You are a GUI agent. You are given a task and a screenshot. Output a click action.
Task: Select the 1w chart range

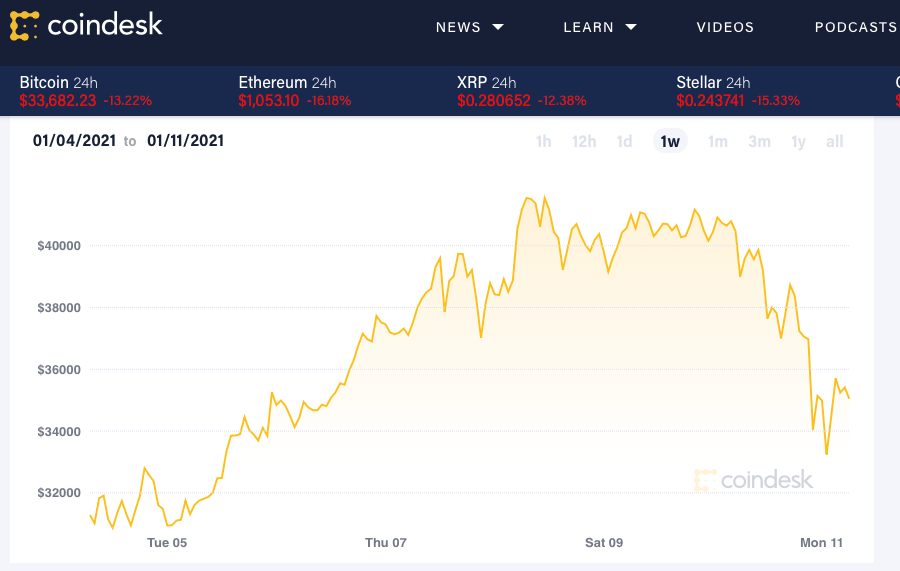click(x=670, y=141)
